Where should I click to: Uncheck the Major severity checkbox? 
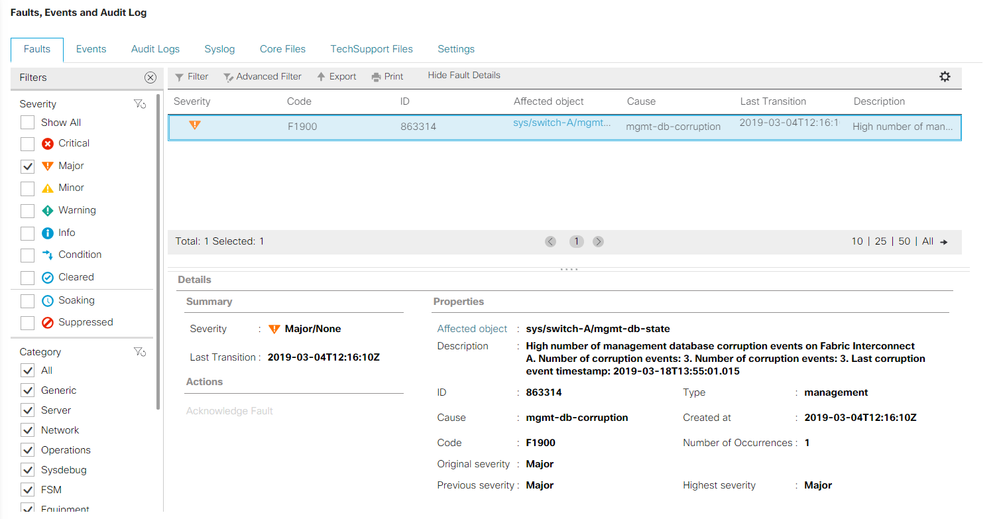[x=27, y=166]
